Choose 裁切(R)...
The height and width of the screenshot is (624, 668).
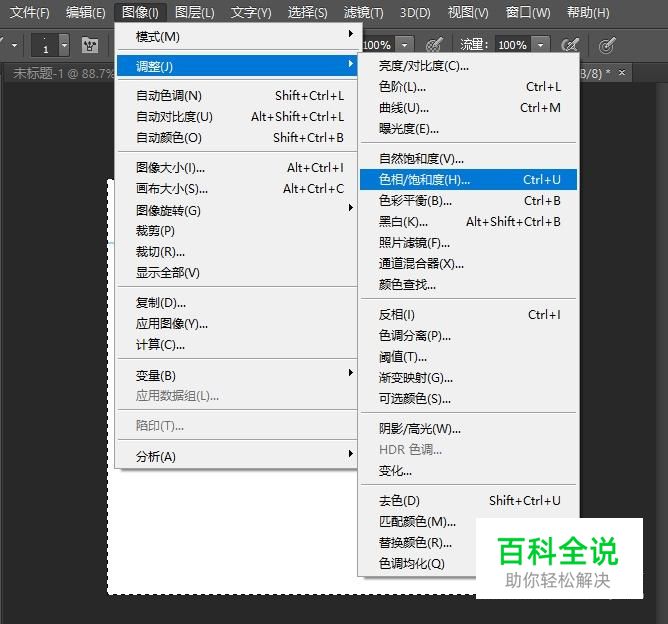237,251
